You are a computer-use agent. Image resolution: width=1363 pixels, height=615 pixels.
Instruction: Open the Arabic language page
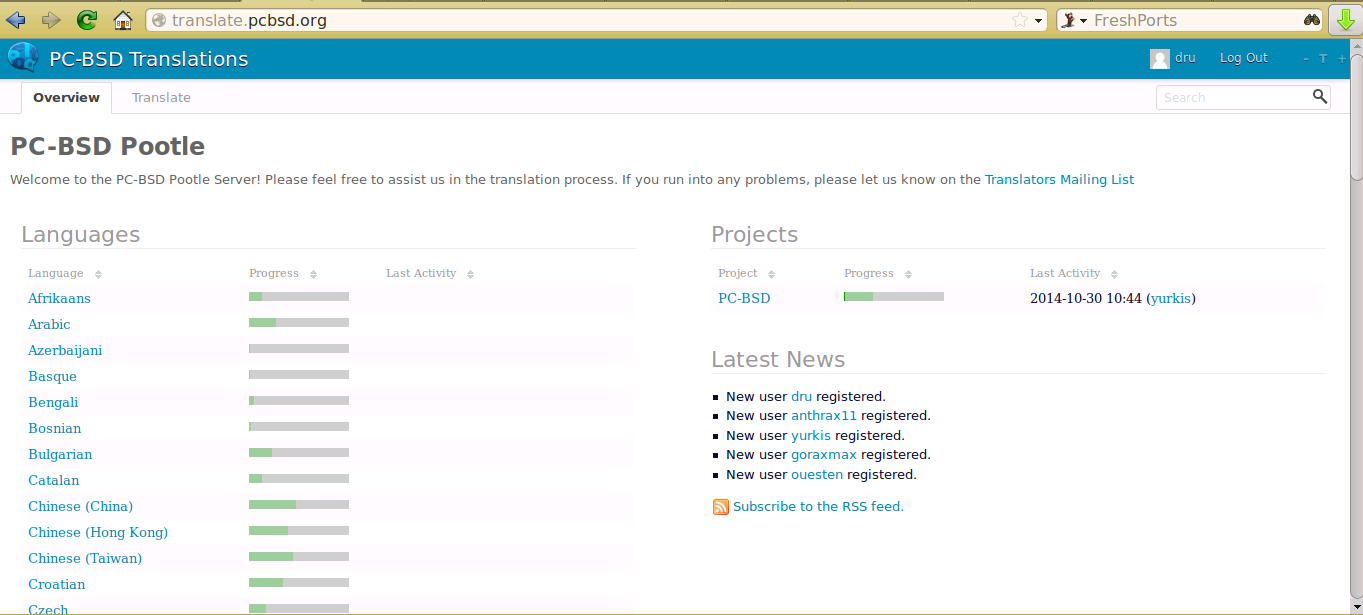pyautogui.click(x=49, y=324)
